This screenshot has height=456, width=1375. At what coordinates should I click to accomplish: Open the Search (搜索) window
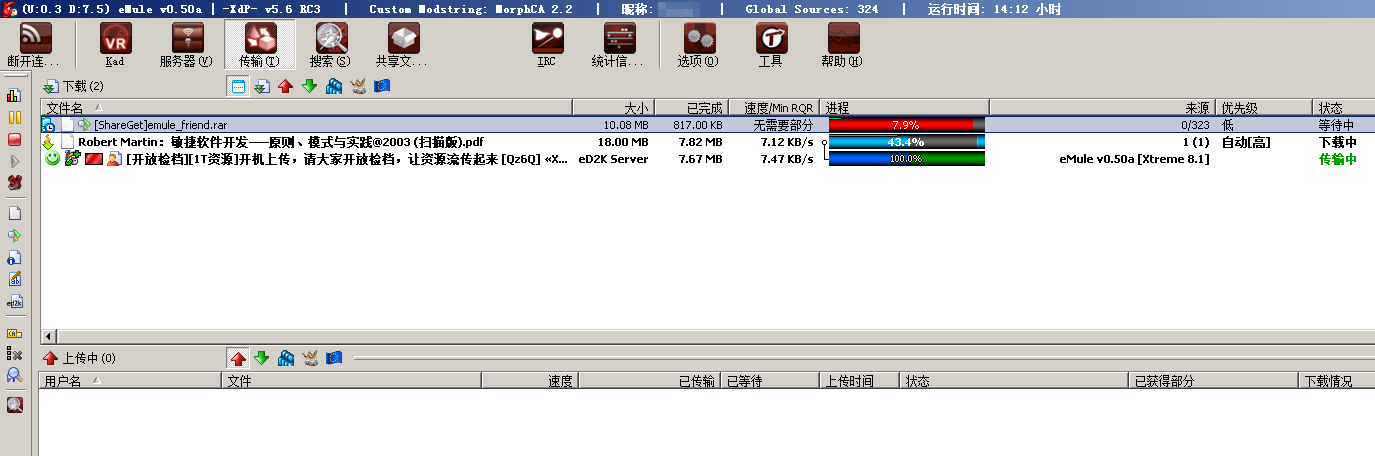coord(331,45)
